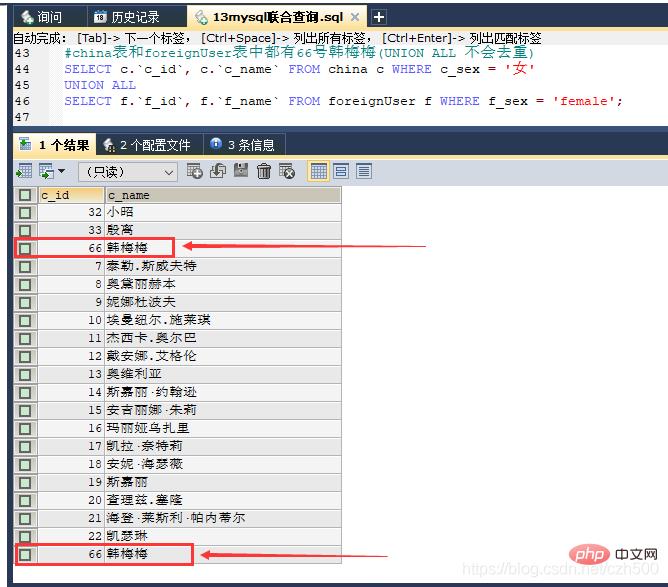Image resolution: width=668 pixels, height=587 pixels.
Task: Check the row checkbox for 小昭
Action: coord(25,212)
